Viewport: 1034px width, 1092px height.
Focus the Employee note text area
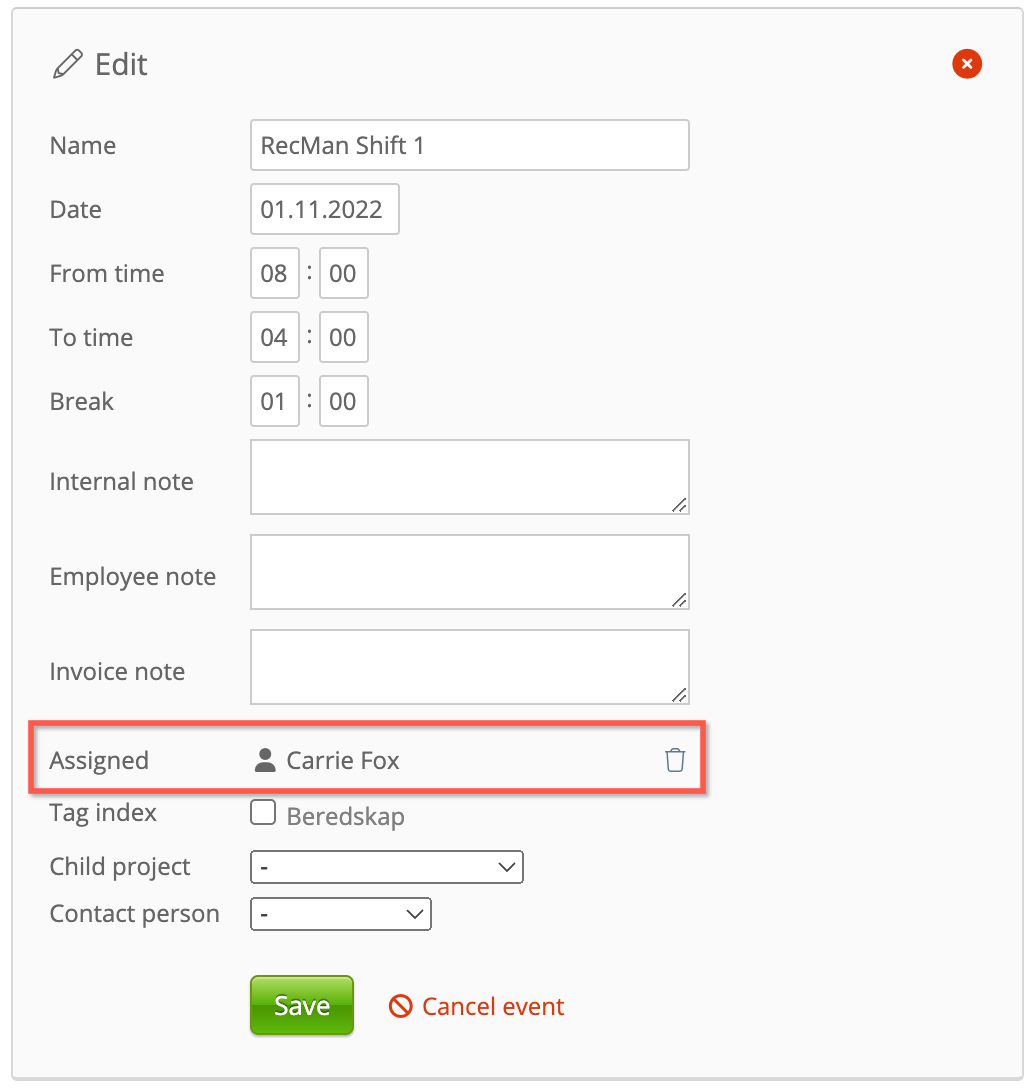tap(469, 572)
